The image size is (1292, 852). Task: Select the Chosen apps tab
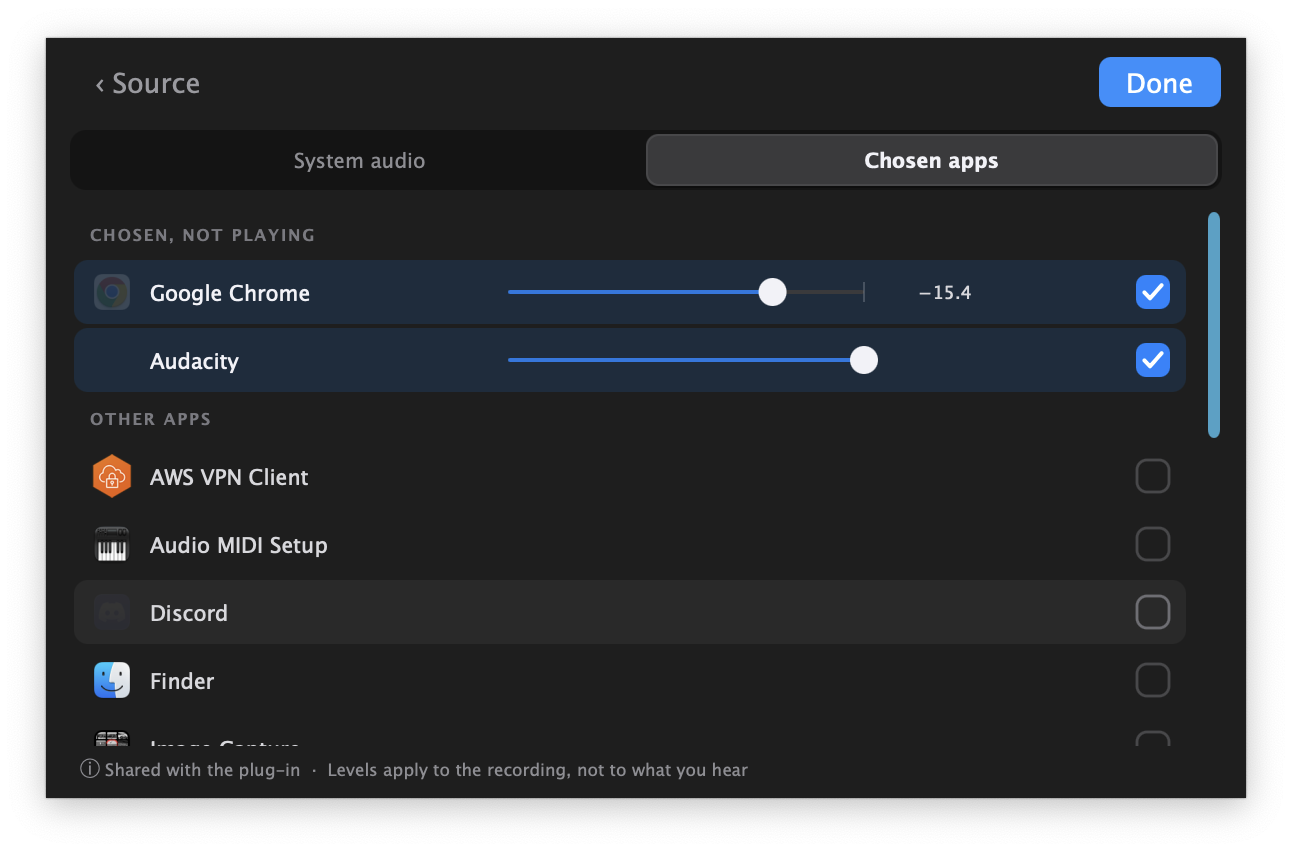click(x=932, y=160)
